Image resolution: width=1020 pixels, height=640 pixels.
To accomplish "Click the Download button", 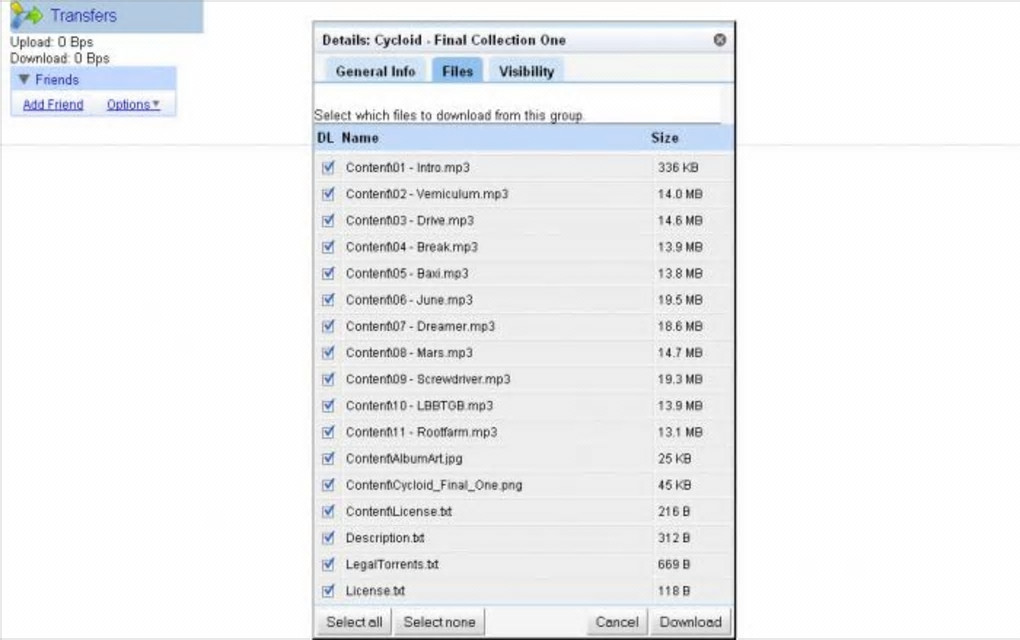I will click(690, 621).
